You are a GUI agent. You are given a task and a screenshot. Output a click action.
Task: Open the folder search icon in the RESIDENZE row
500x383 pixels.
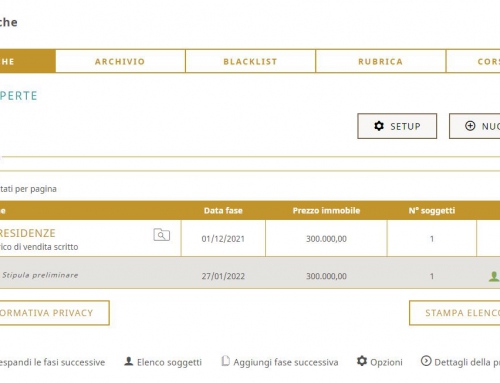162,235
